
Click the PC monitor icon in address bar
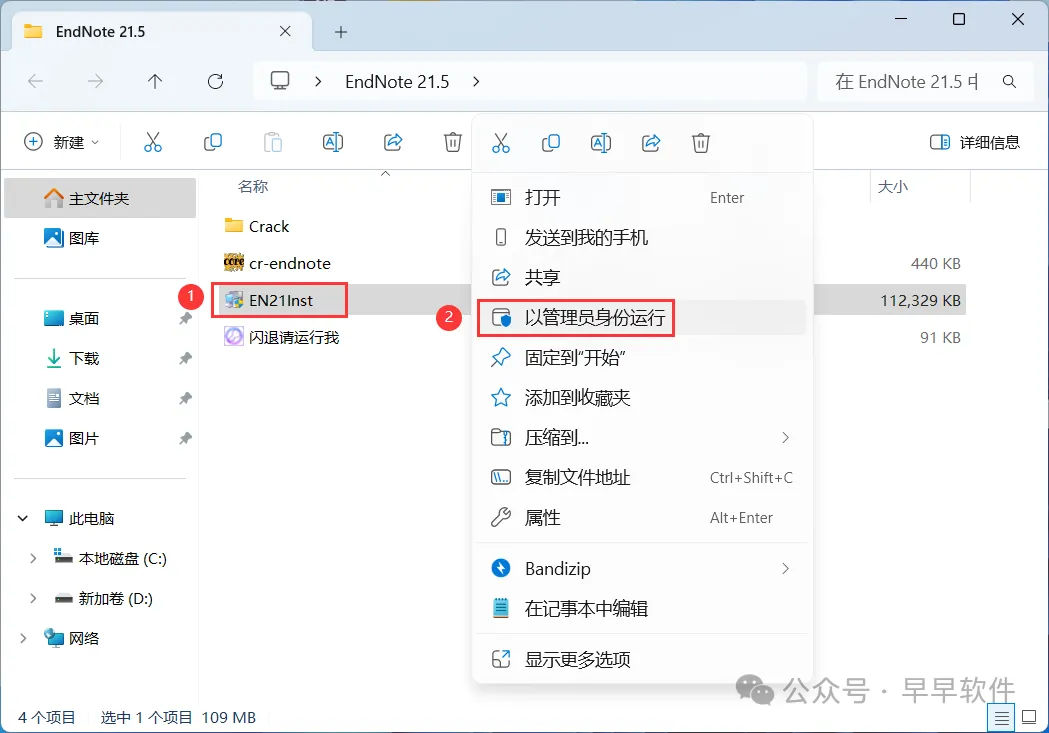280,81
